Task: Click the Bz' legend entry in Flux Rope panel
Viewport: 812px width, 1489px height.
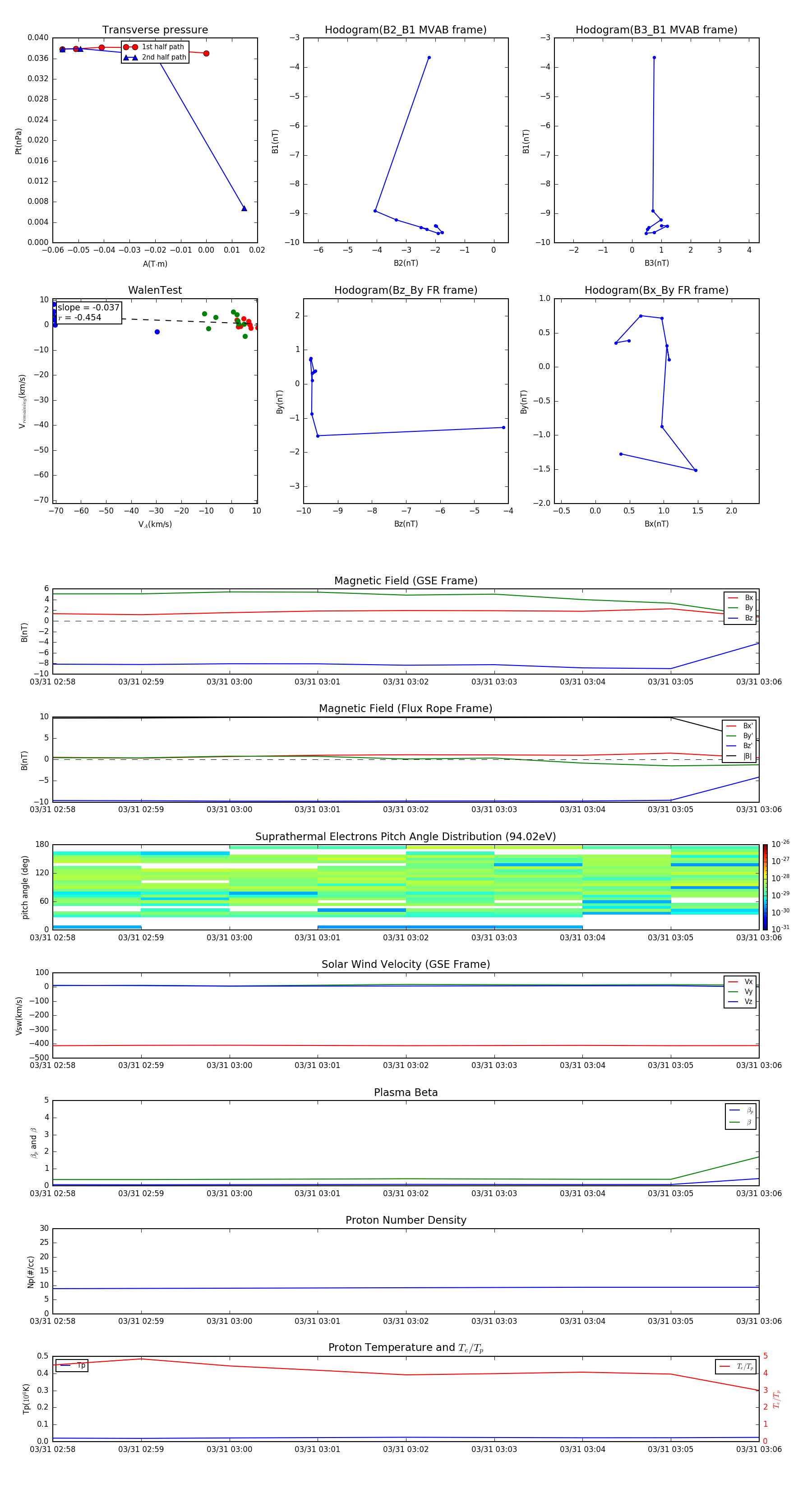Action: [x=740, y=746]
